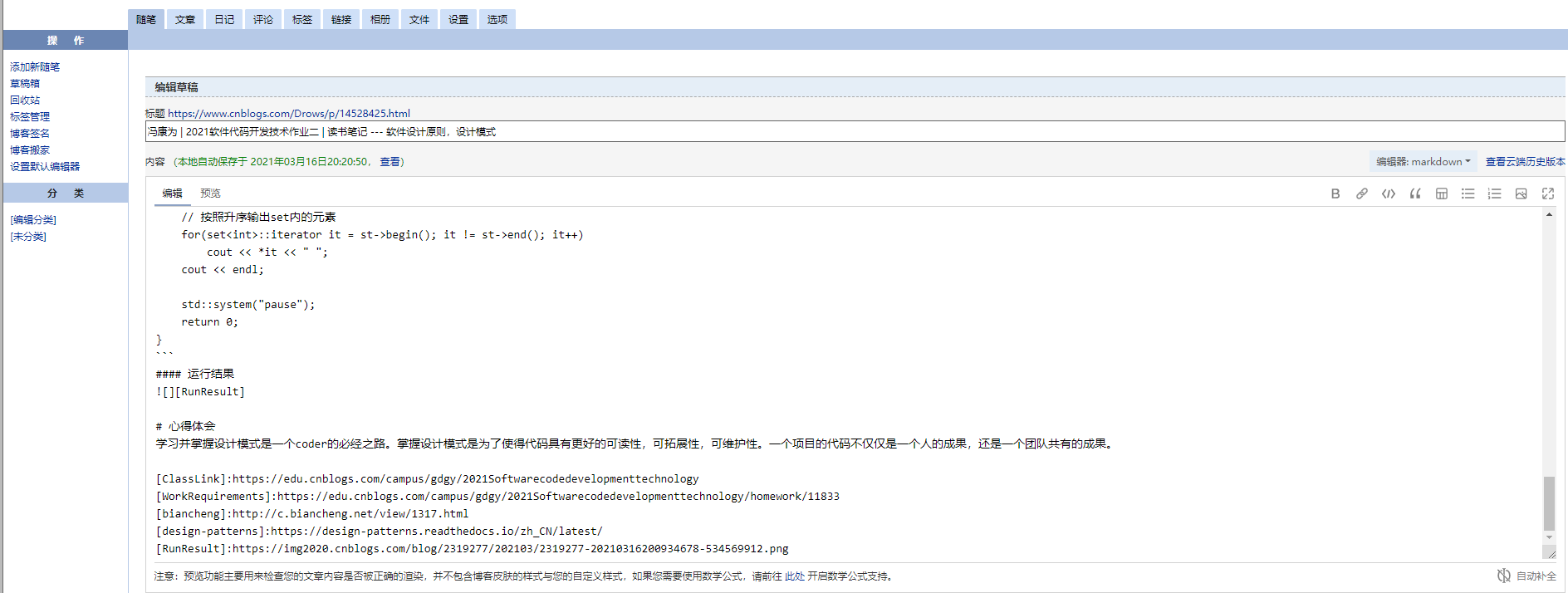The width and height of the screenshot is (1568, 593).
Task: Click the title input field
Action: pos(855,131)
